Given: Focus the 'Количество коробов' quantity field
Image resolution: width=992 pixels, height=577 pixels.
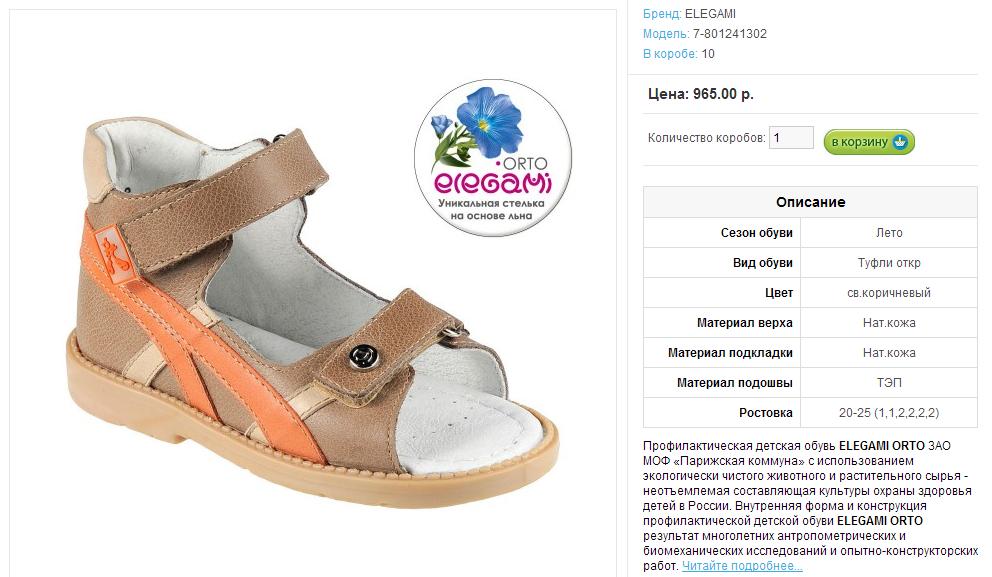Looking at the screenshot, I should coord(791,137).
